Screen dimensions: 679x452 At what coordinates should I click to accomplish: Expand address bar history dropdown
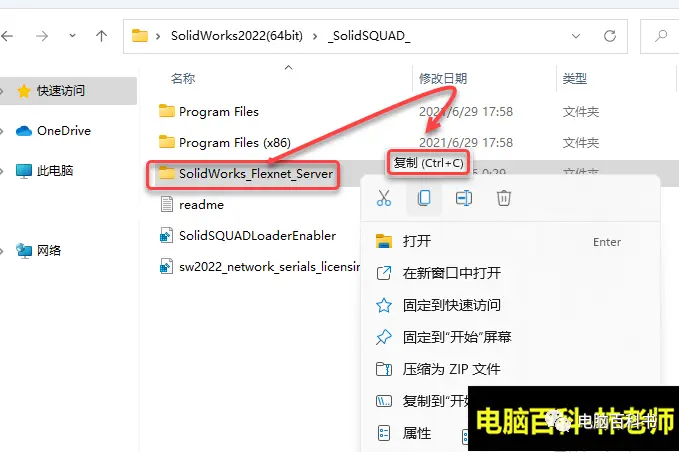[576, 36]
